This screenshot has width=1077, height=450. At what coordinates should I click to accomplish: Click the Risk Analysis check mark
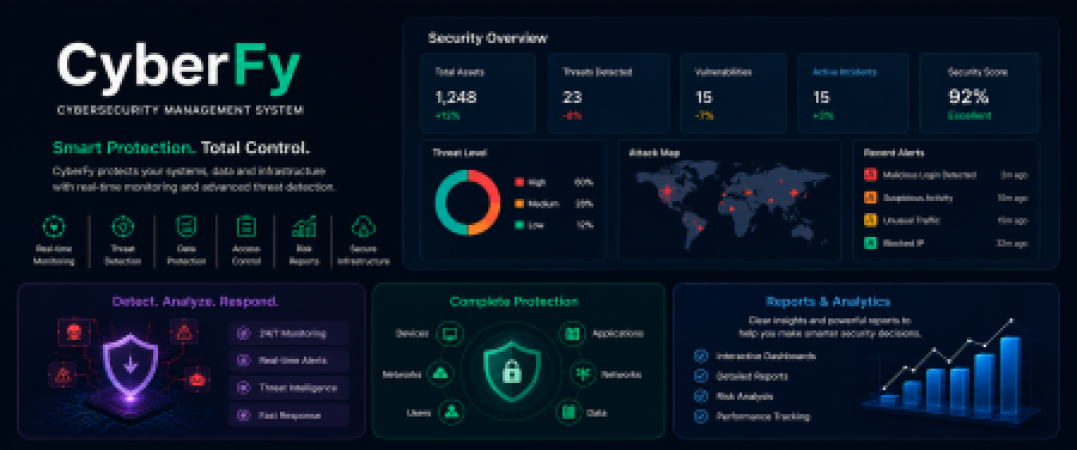tap(701, 396)
